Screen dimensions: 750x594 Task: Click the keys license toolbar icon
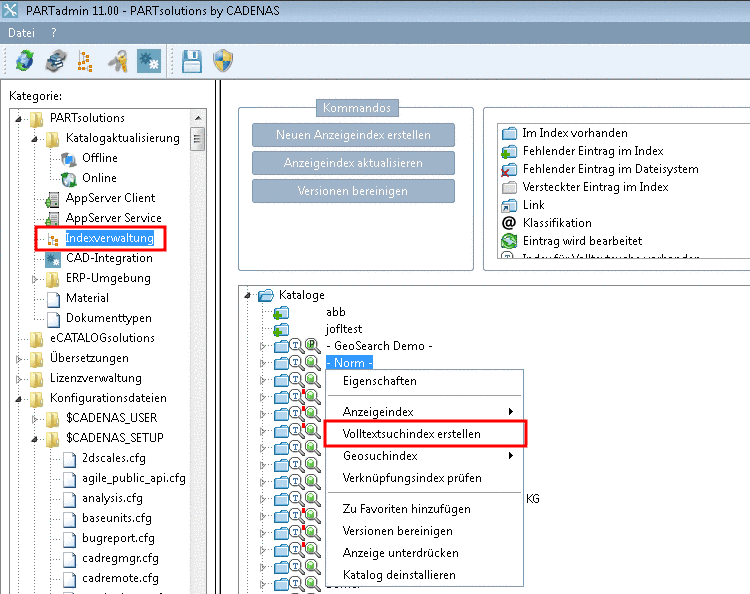tap(117, 61)
